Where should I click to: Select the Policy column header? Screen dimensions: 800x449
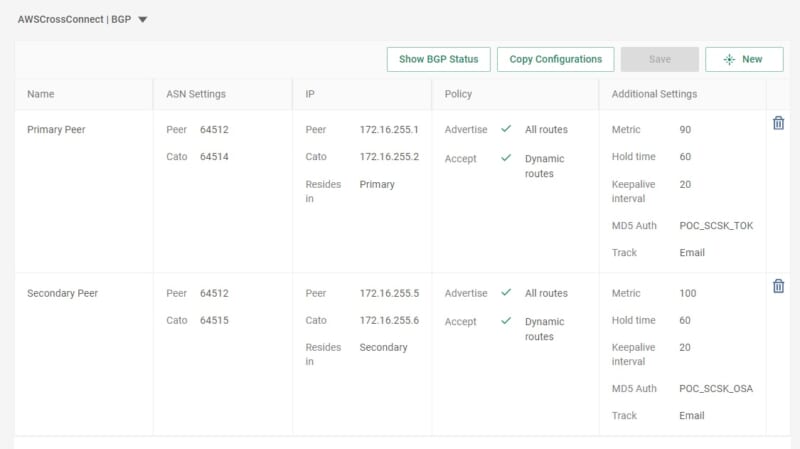click(458, 94)
